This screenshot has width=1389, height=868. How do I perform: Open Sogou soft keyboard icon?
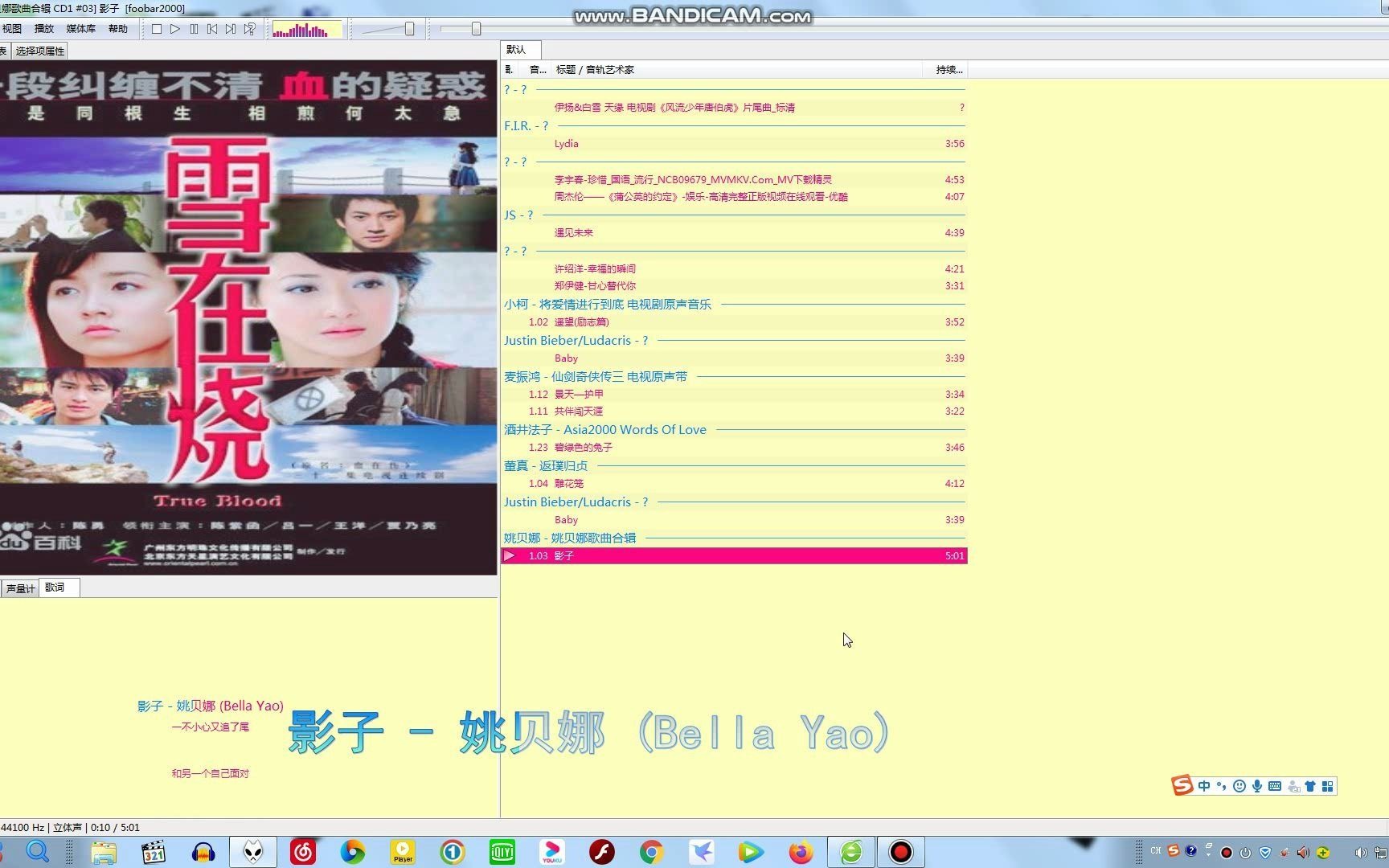coord(1275,786)
